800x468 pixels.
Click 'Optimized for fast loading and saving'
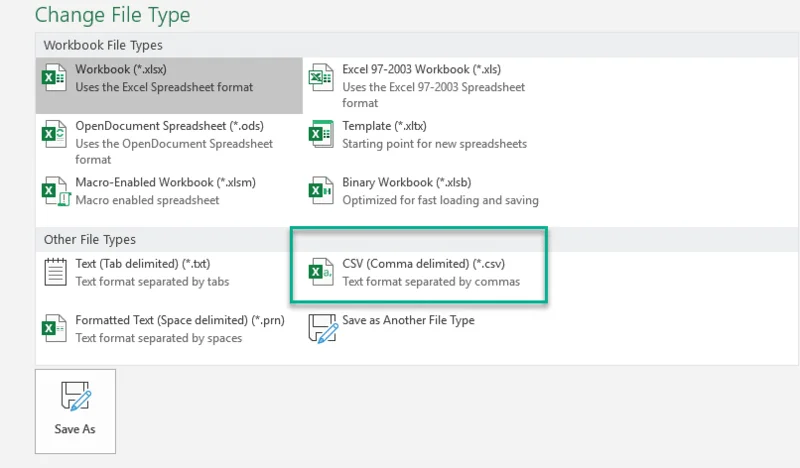pos(440,201)
